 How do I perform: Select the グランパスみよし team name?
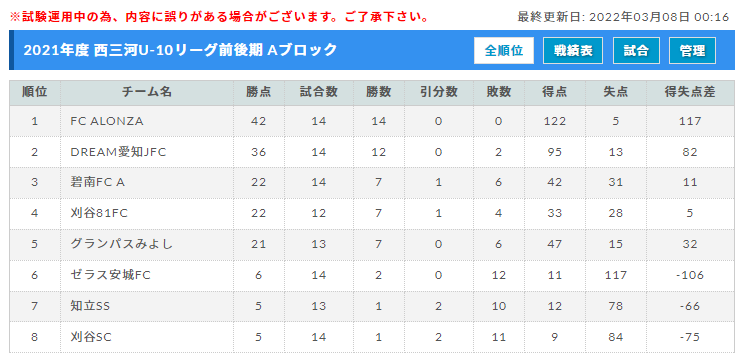121,244
